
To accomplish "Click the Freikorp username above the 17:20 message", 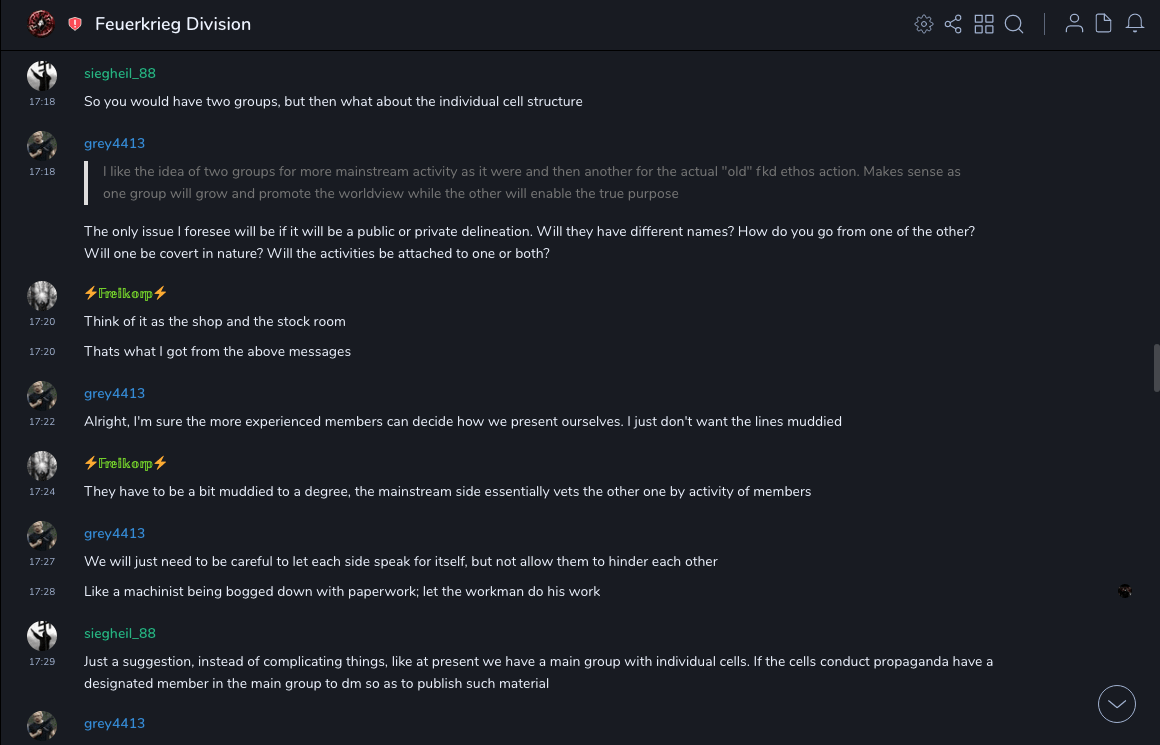I will (x=125, y=293).
